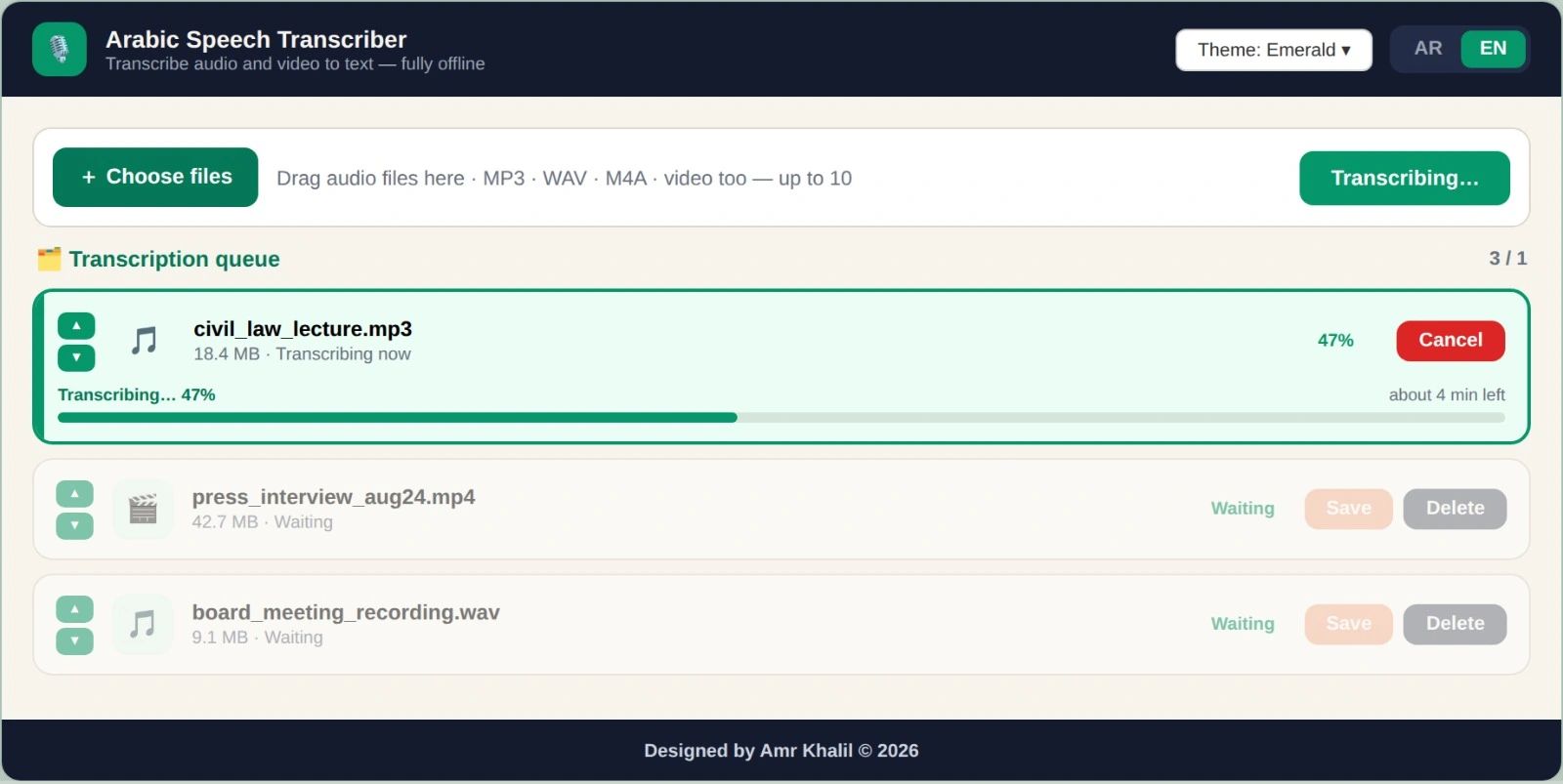Move civil_law_lecture.mp3 down in queue
The height and width of the screenshot is (784, 1563).
[x=76, y=358]
